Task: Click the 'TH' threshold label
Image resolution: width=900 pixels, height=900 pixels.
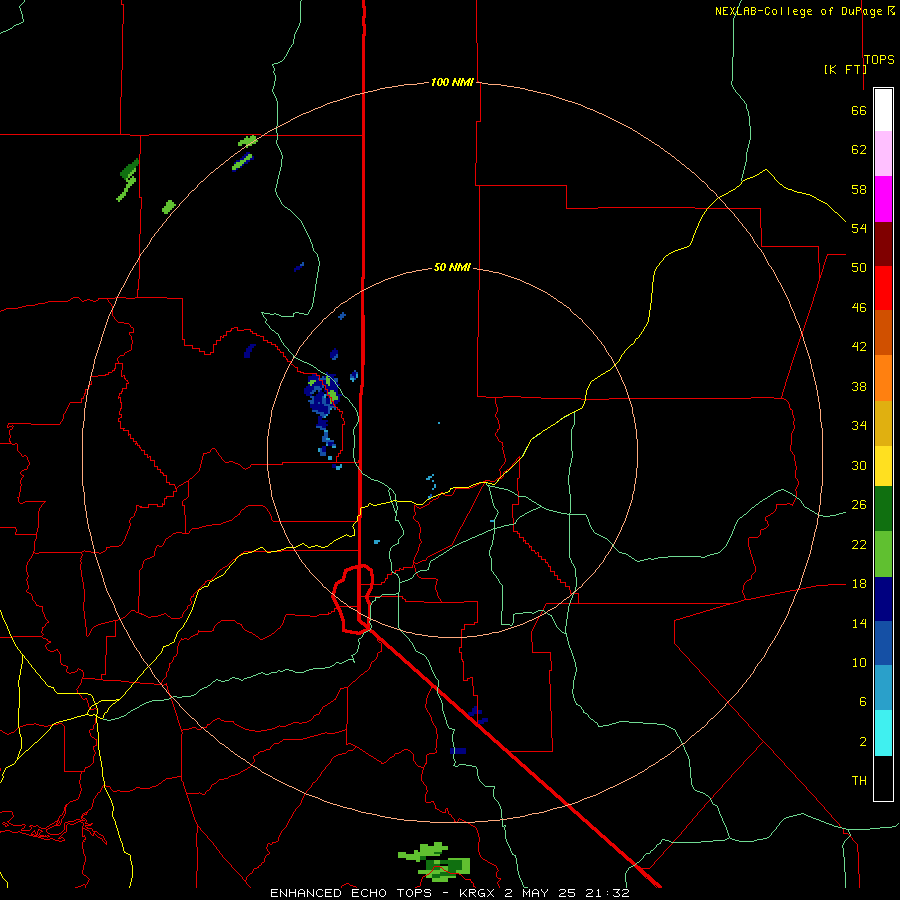Action: coord(859,781)
